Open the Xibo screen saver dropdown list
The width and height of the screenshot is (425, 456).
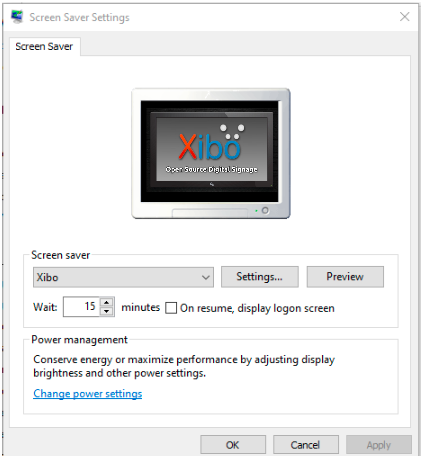(123, 277)
